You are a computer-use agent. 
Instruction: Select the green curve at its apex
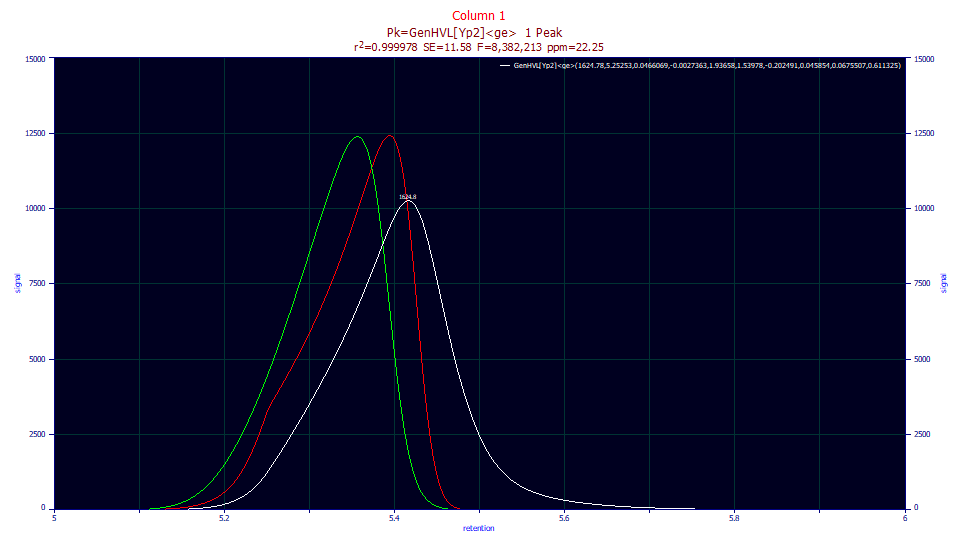pyautogui.click(x=358, y=137)
